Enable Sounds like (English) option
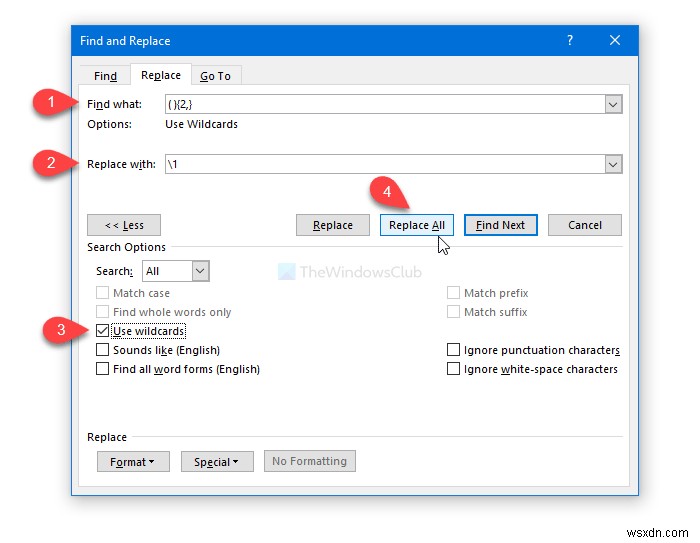700x543 pixels. pyautogui.click(x=102, y=350)
